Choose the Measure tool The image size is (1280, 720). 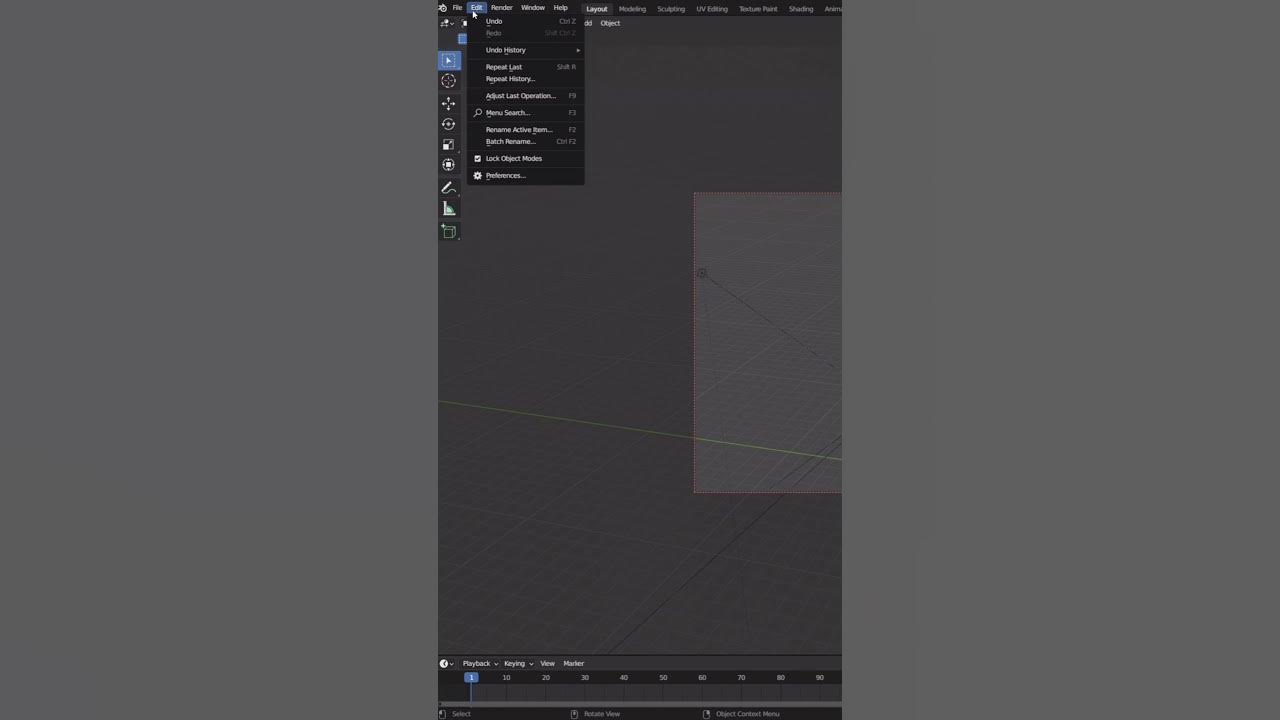pyautogui.click(x=449, y=209)
